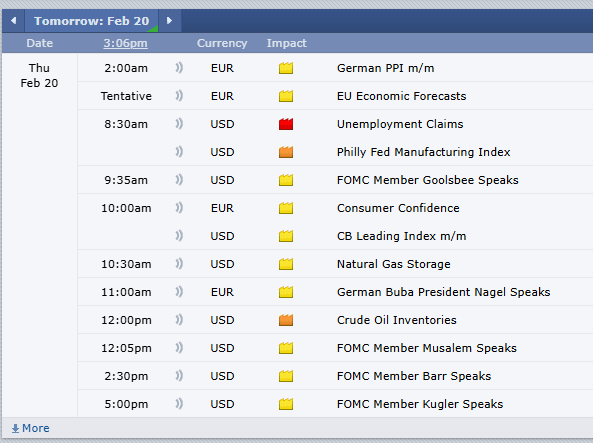Click orange impact icon for Crude Oil Inventories
Viewport: 593px width, 443px height.
(286, 320)
